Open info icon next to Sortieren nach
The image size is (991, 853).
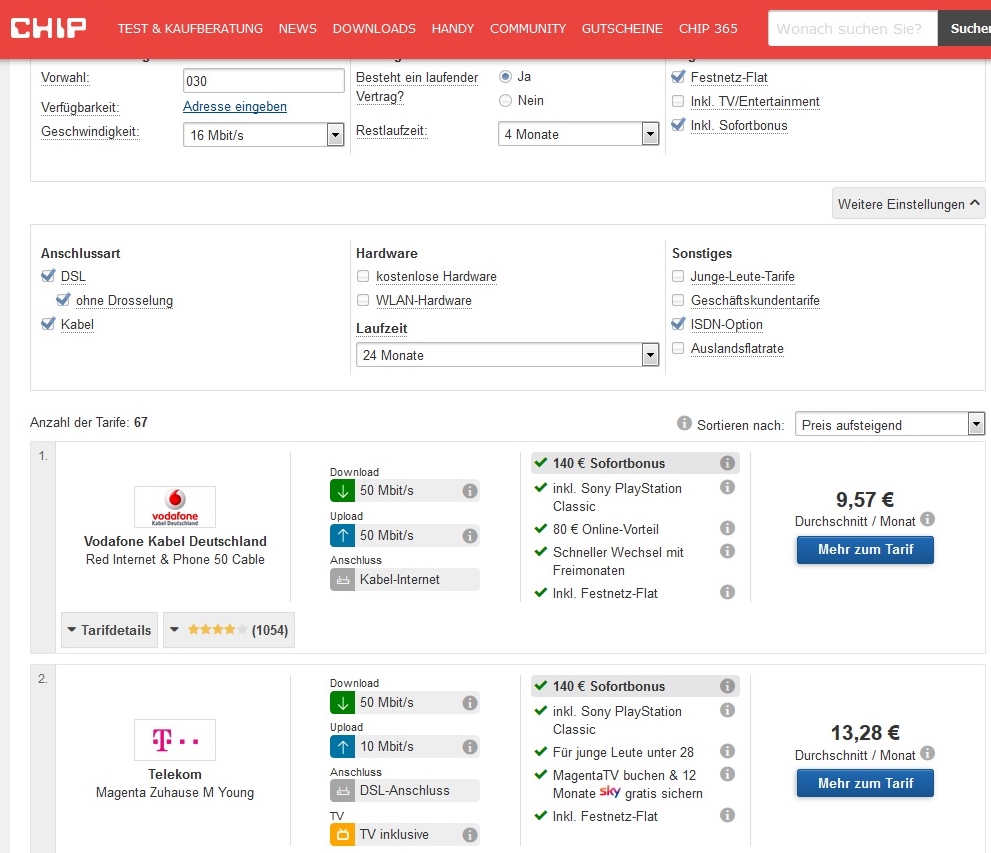click(x=684, y=423)
